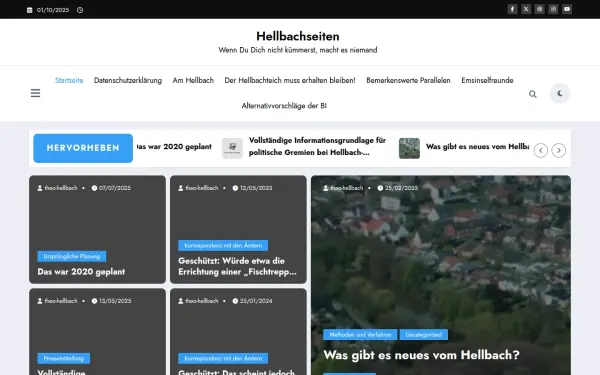Click the calendar icon beside 01/10/2025

[29, 10]
